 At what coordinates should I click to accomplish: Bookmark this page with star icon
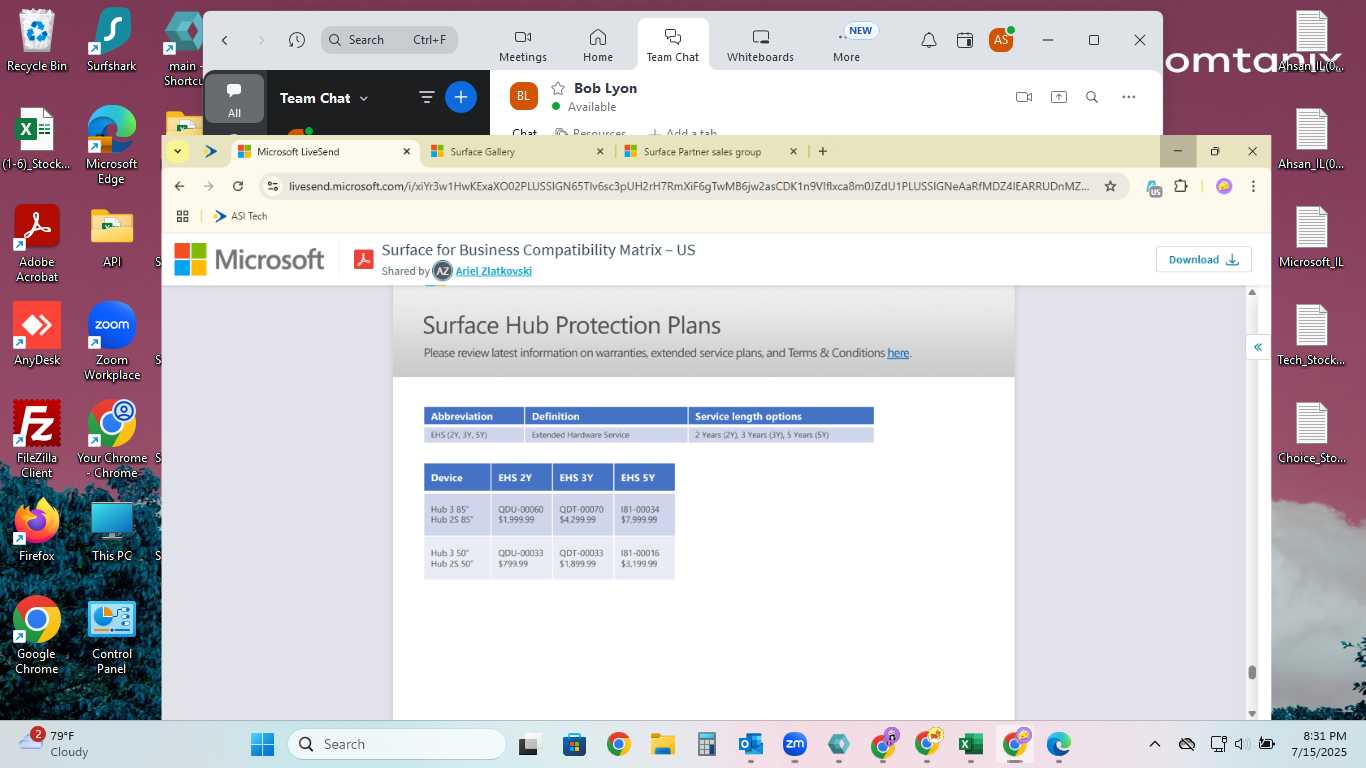tap(1110, 186)
